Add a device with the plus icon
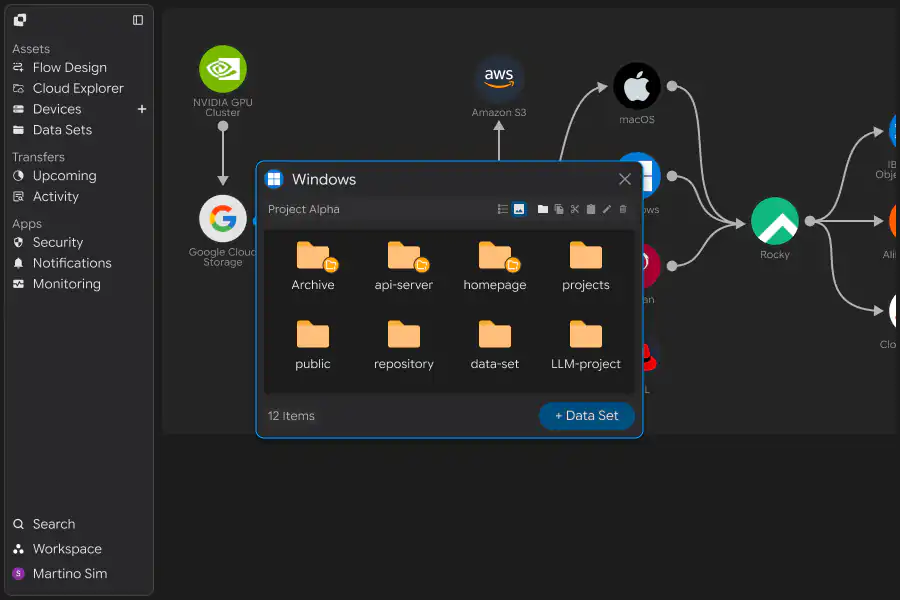This screenshot has height=600, width=900. (142, 109)
